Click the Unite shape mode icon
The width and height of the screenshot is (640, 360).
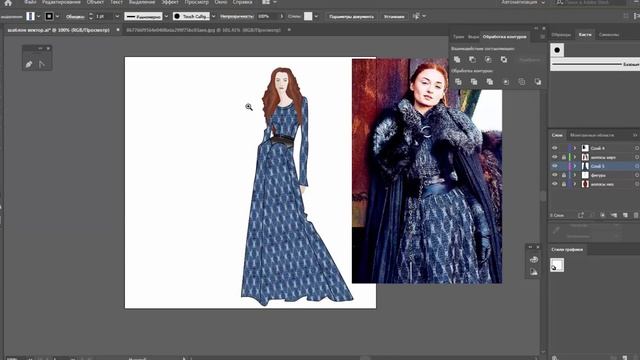[x=457, y=60]
